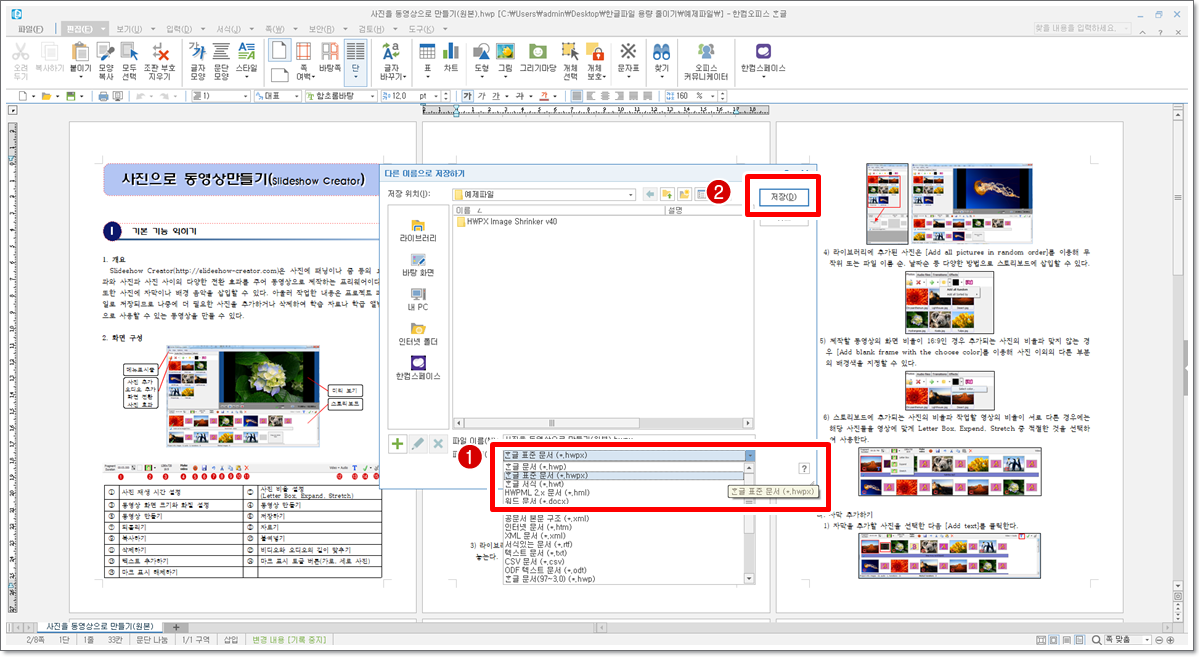Open the 검토 menu
The image size is (1200, 657).
click(372, 29)
